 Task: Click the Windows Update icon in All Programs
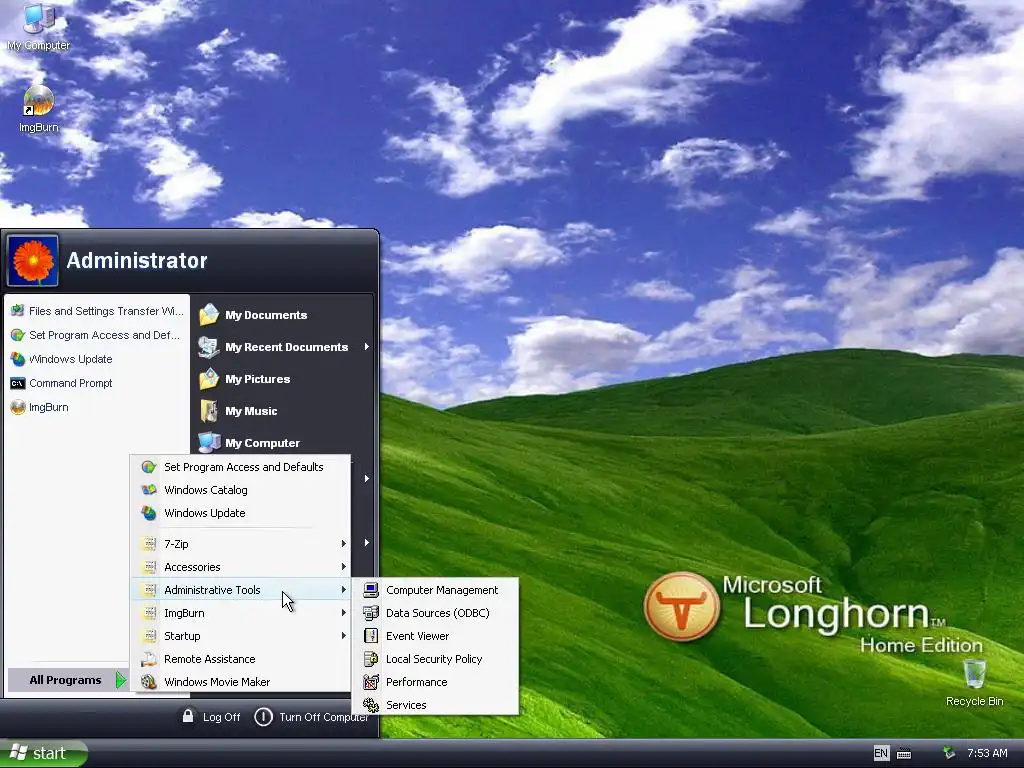pos(149,513)
